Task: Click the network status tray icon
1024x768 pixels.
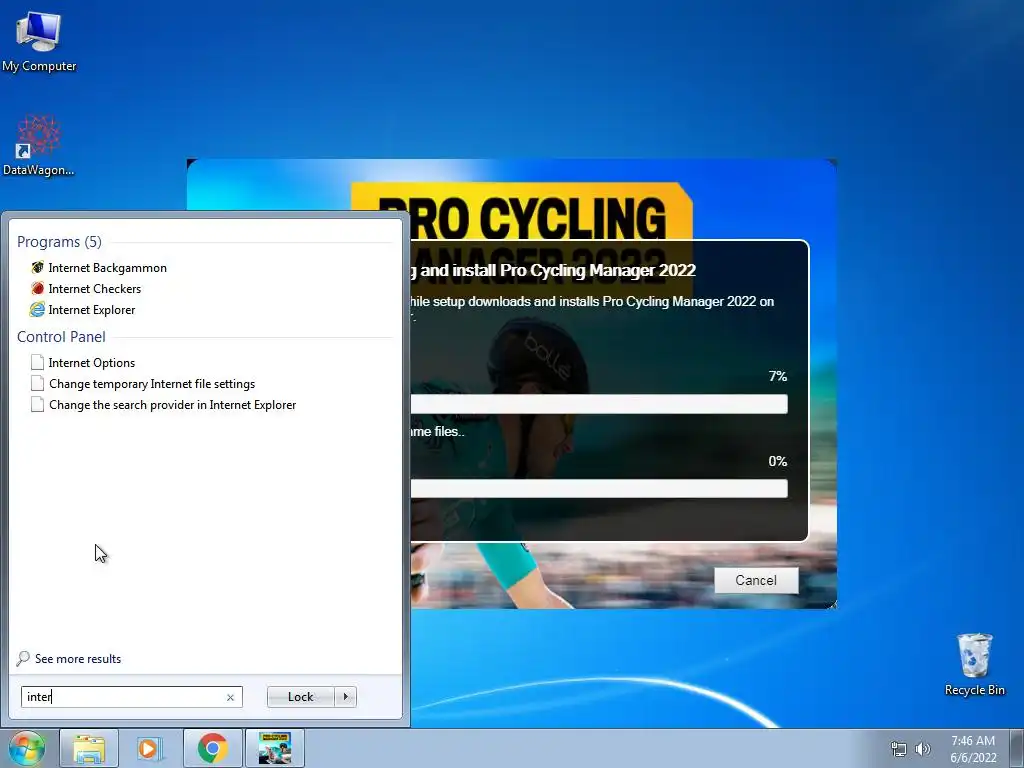Action: pos(899,749)
